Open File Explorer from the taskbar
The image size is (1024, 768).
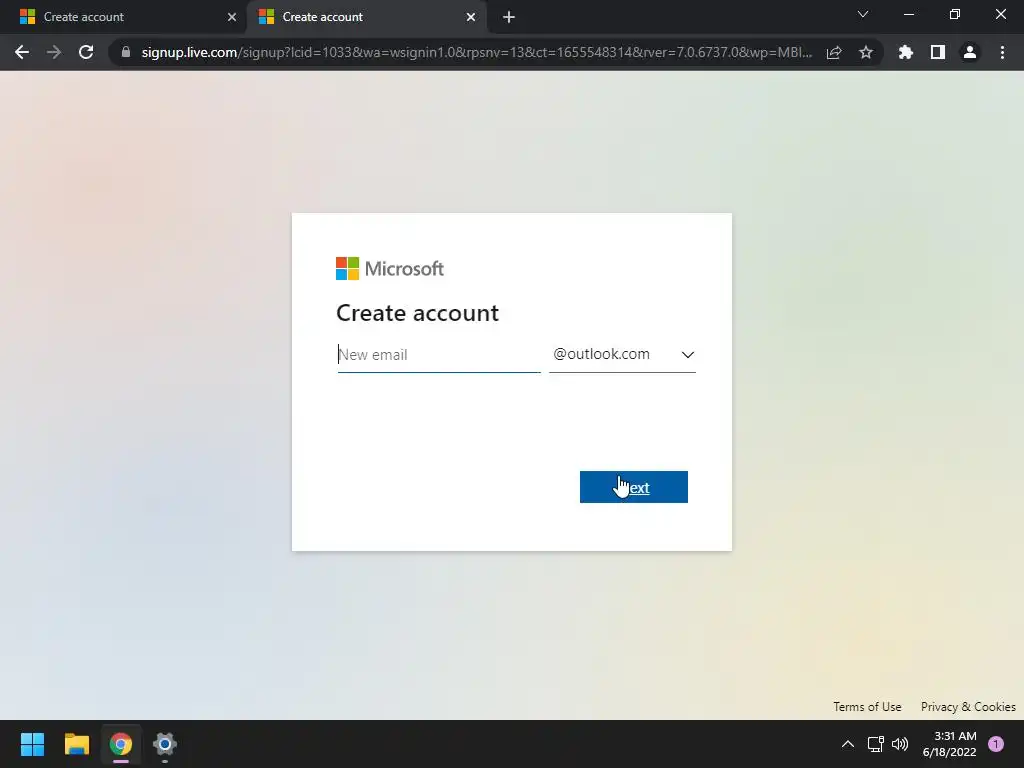[76, 744]
